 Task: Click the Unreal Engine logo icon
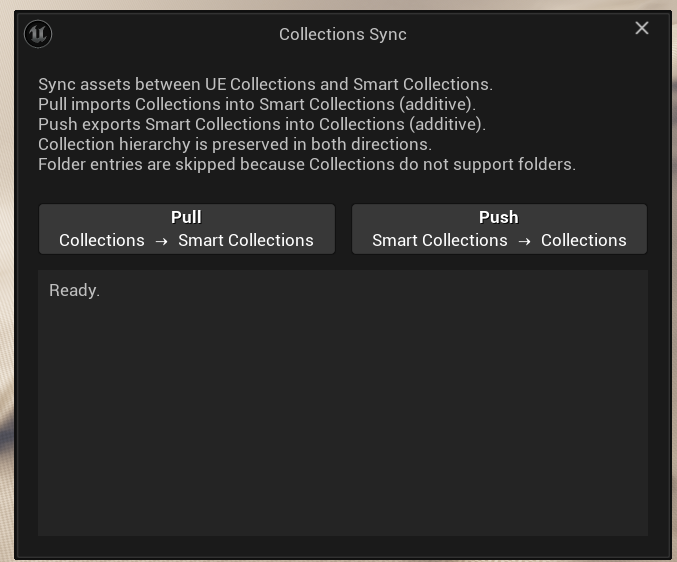point(38,34)
